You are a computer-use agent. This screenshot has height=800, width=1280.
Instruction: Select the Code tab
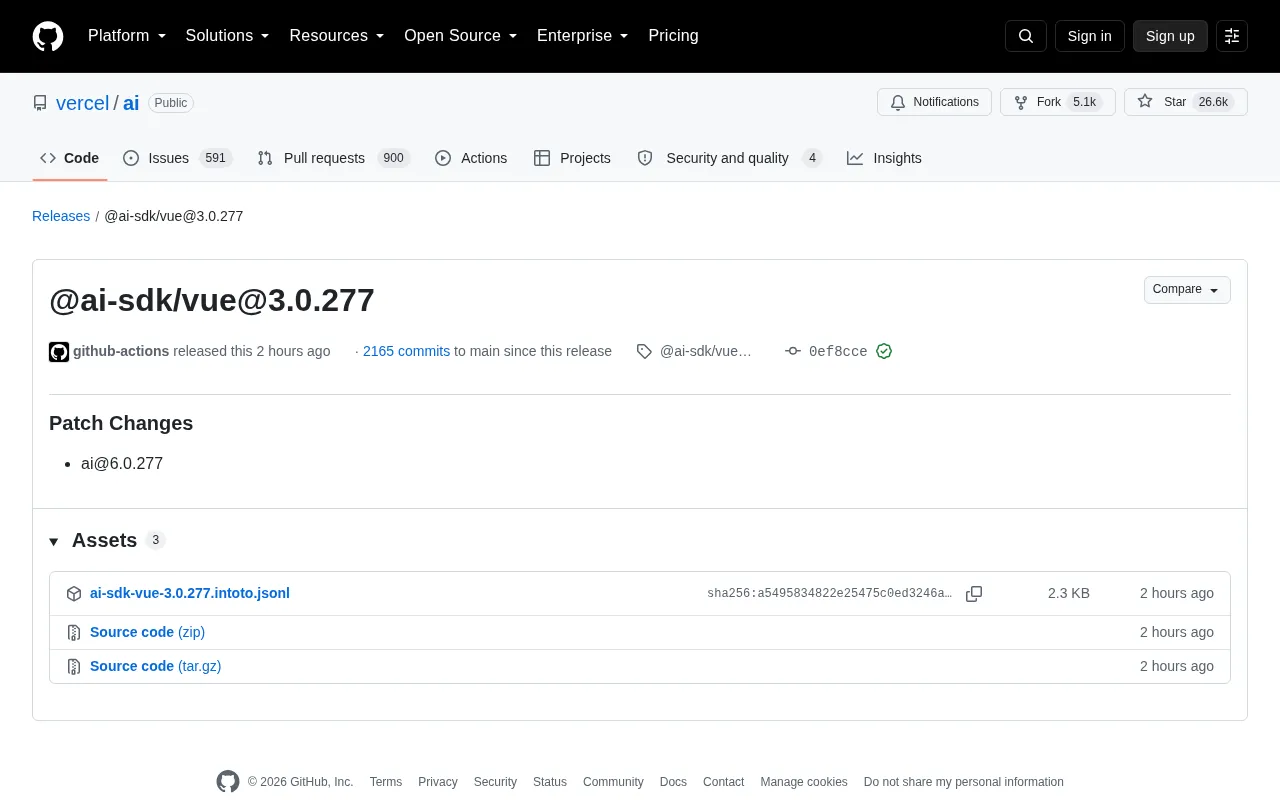(69, 158)
